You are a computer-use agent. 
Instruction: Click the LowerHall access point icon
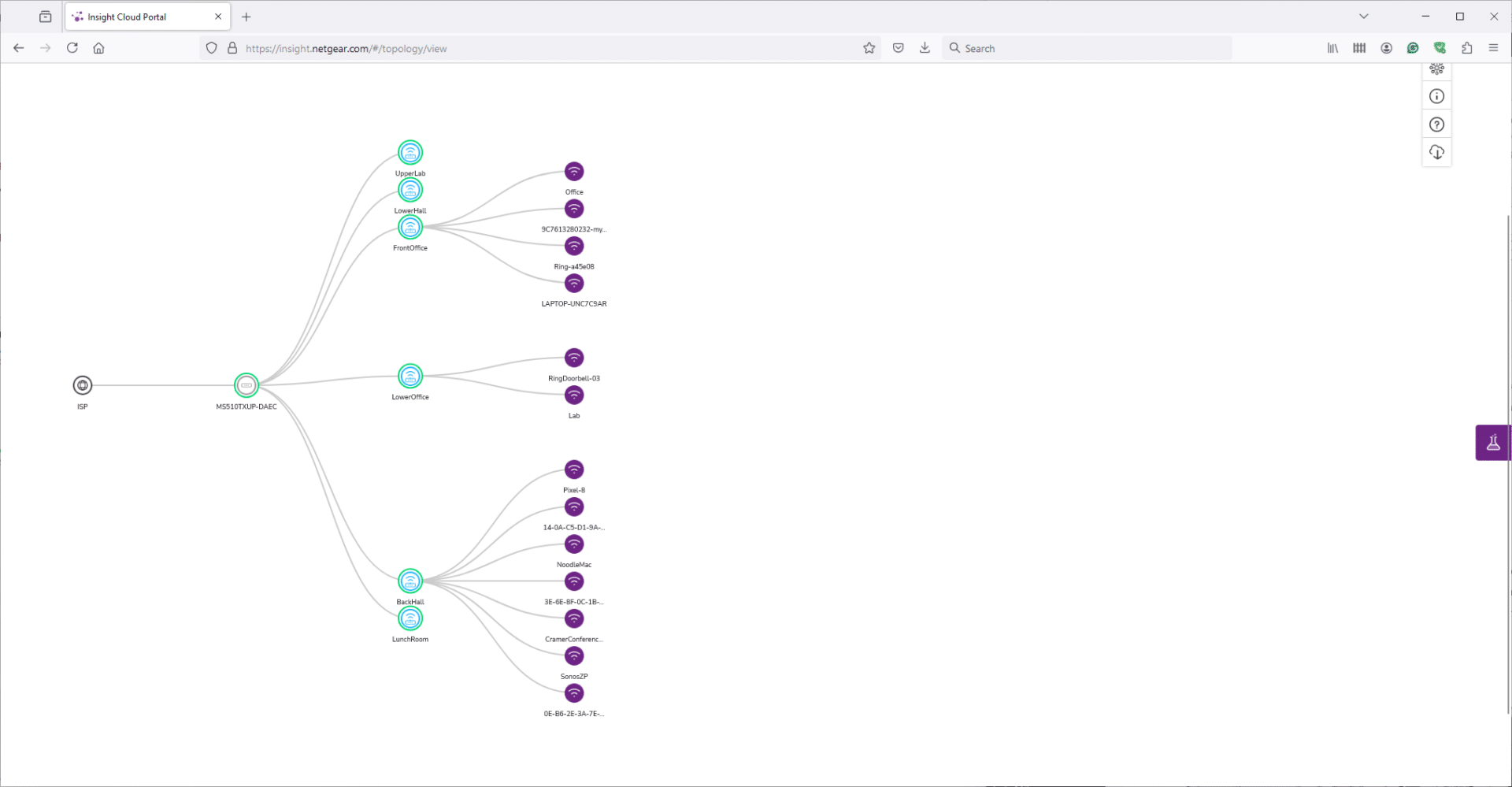point(410,190)
